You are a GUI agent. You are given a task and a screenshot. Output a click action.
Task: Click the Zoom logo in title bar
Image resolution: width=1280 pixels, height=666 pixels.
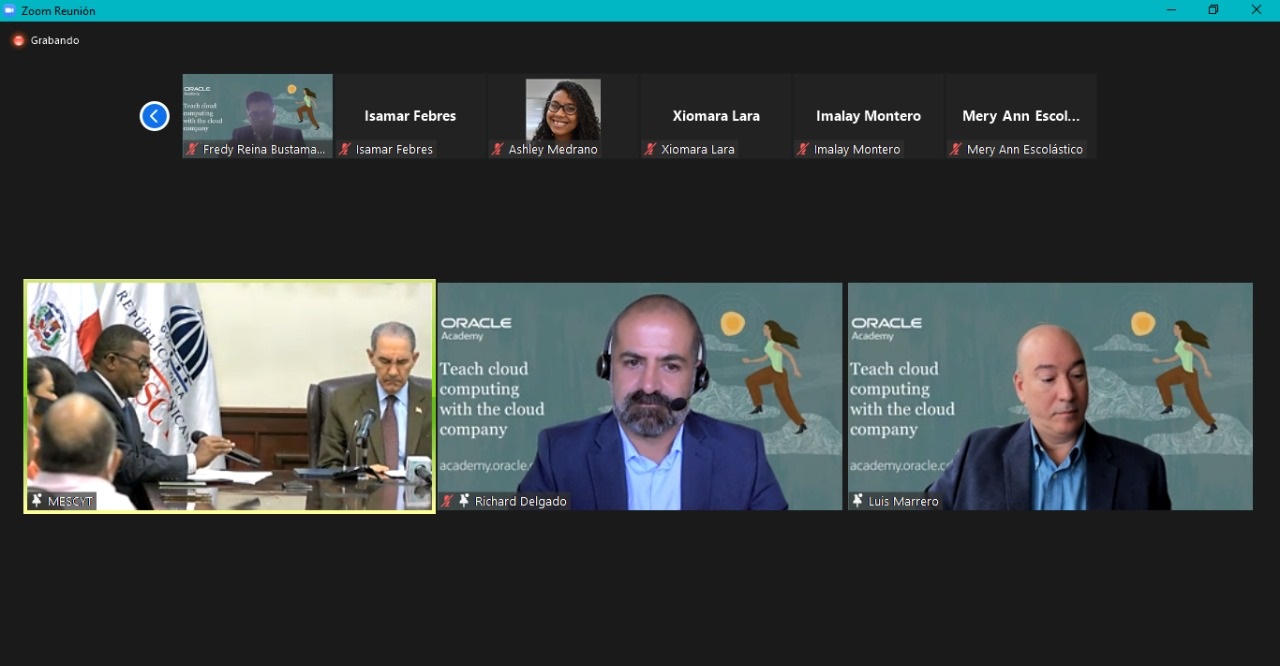tap(10, 10)
